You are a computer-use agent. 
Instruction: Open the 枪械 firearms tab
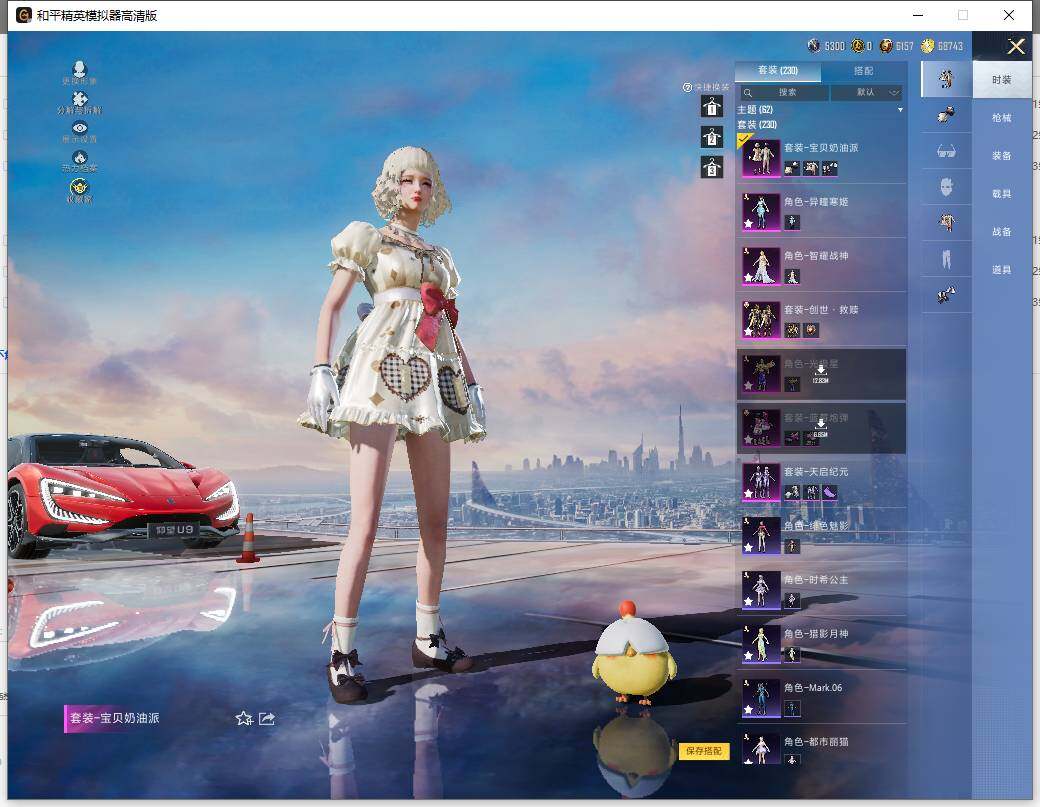click(1001, 118)
